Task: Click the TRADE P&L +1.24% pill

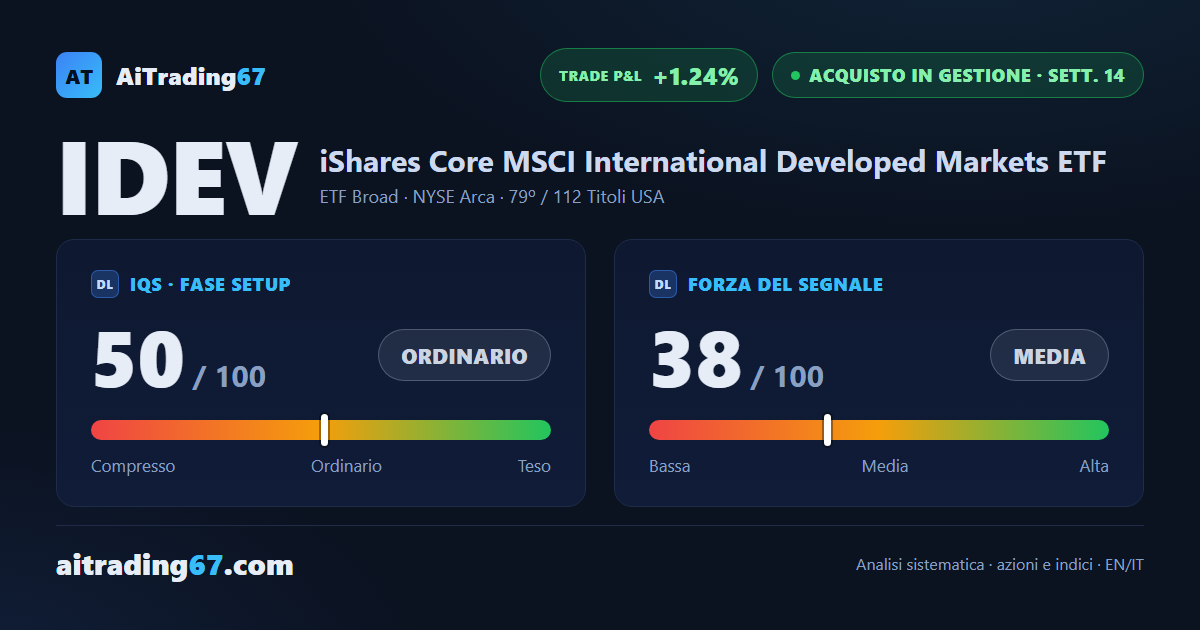Action: pos(649,75)
